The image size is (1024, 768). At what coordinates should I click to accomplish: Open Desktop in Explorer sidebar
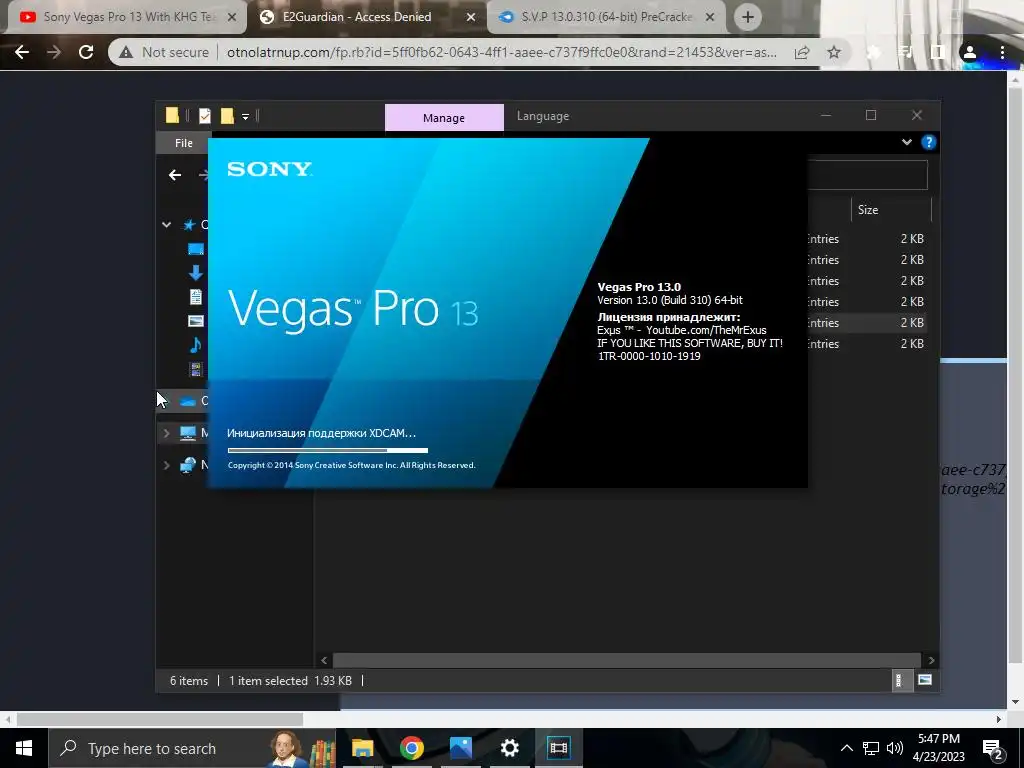pos(195,249)
